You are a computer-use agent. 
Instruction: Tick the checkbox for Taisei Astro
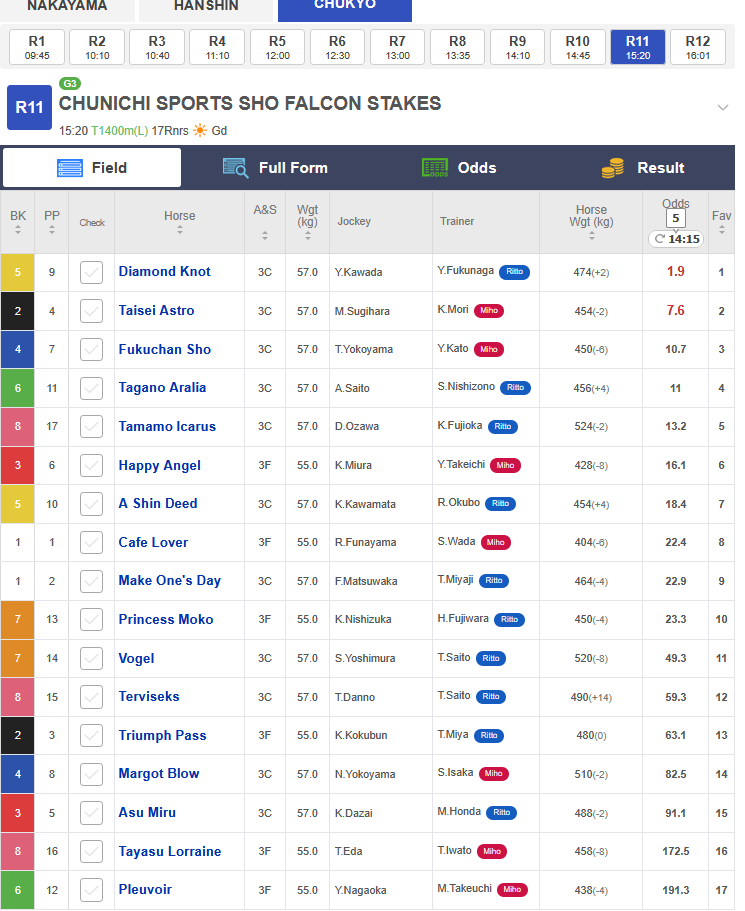point(91,311)
